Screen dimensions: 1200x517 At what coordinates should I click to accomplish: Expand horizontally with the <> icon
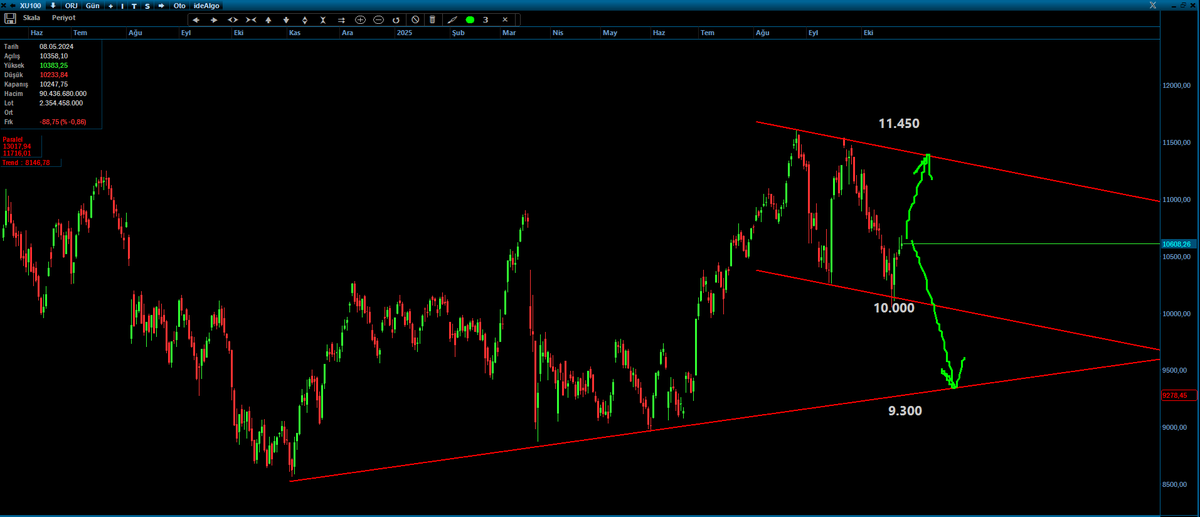coord(233,20)
